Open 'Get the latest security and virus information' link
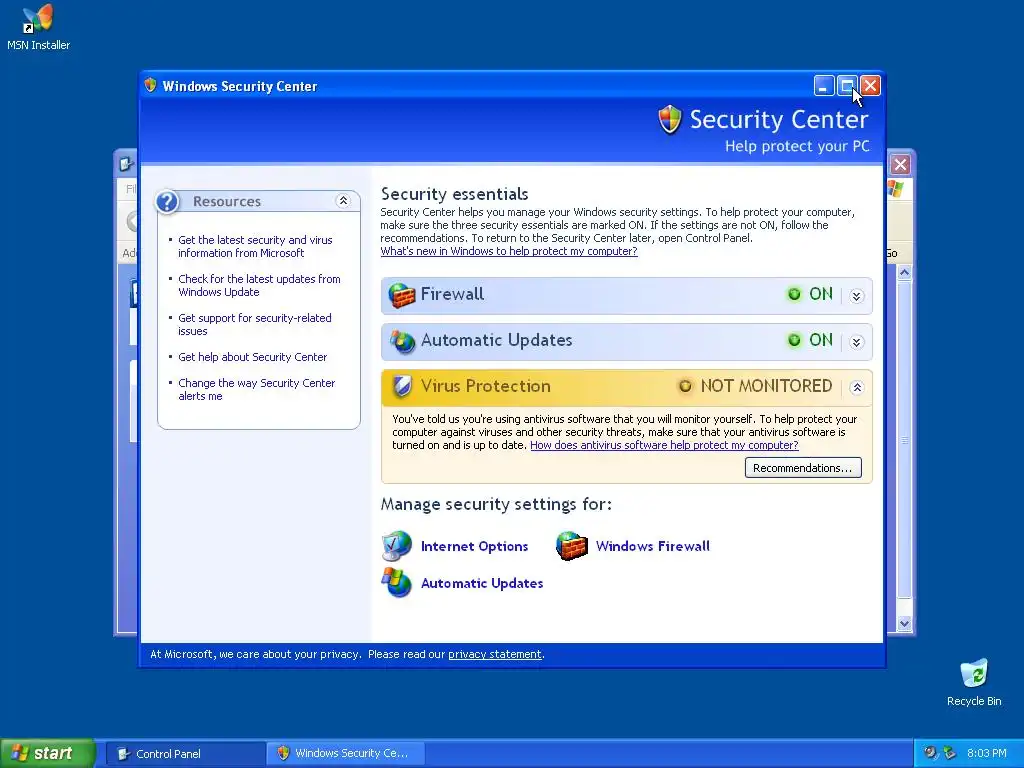 [x=255, y=247]
